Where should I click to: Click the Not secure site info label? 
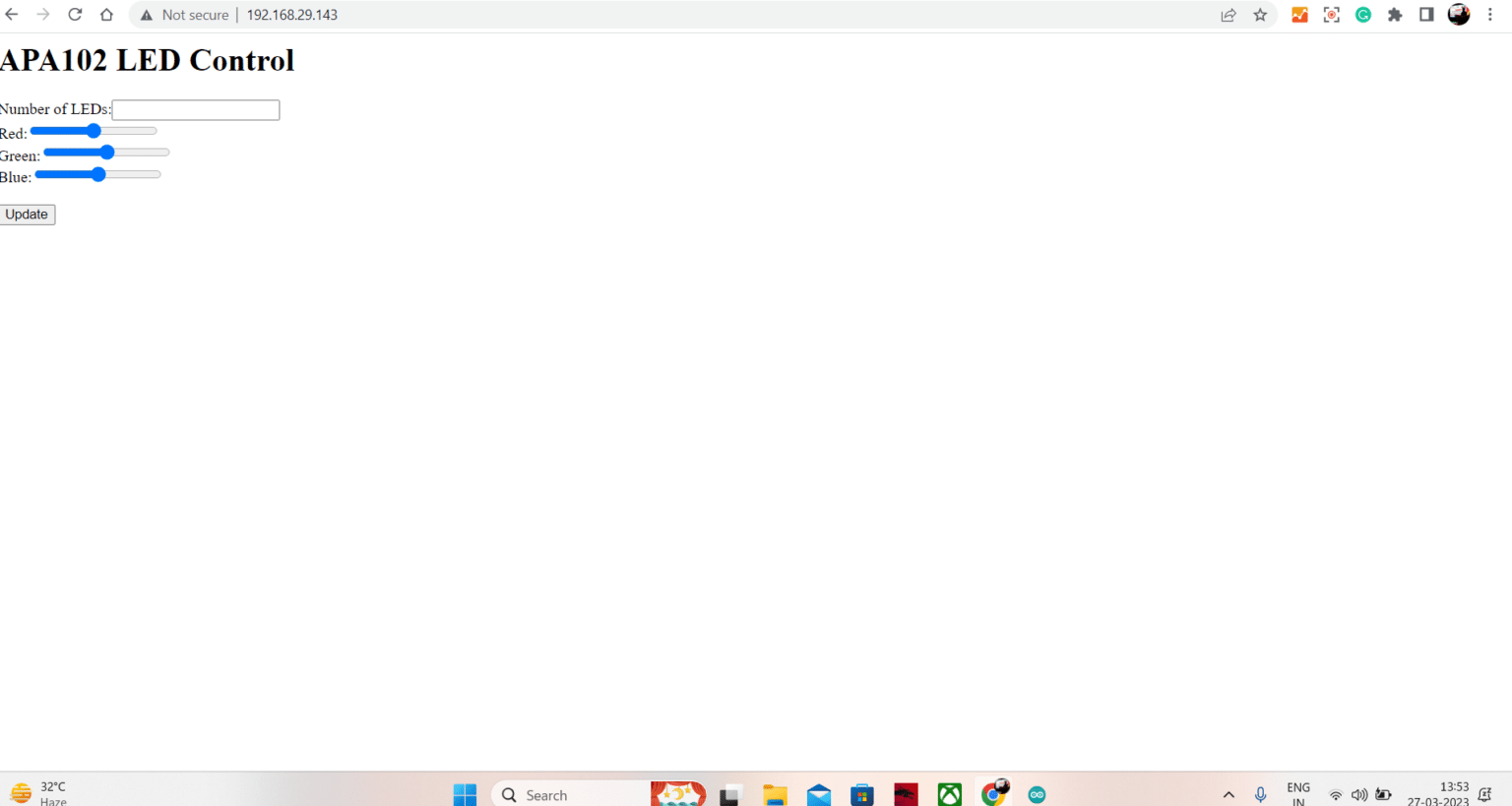click(x=185, y=15)
